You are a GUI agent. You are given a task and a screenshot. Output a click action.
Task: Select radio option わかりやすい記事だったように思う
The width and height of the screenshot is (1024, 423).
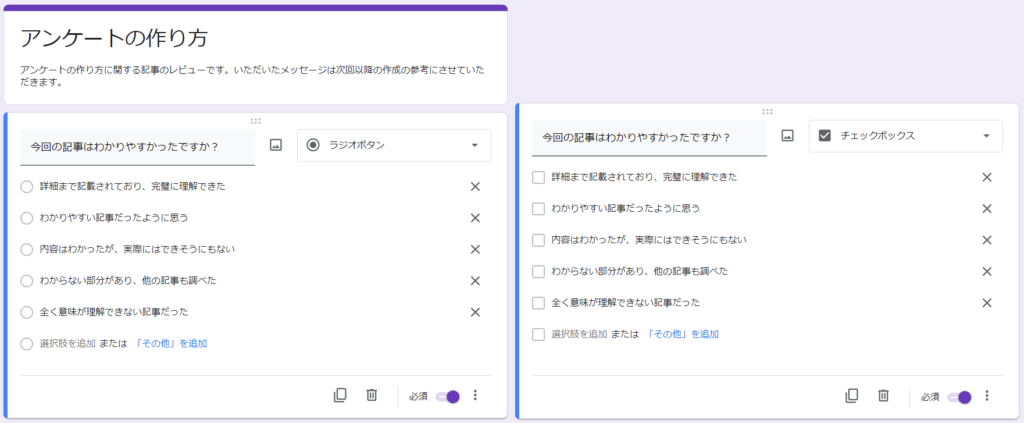click(x=27, y=218)
